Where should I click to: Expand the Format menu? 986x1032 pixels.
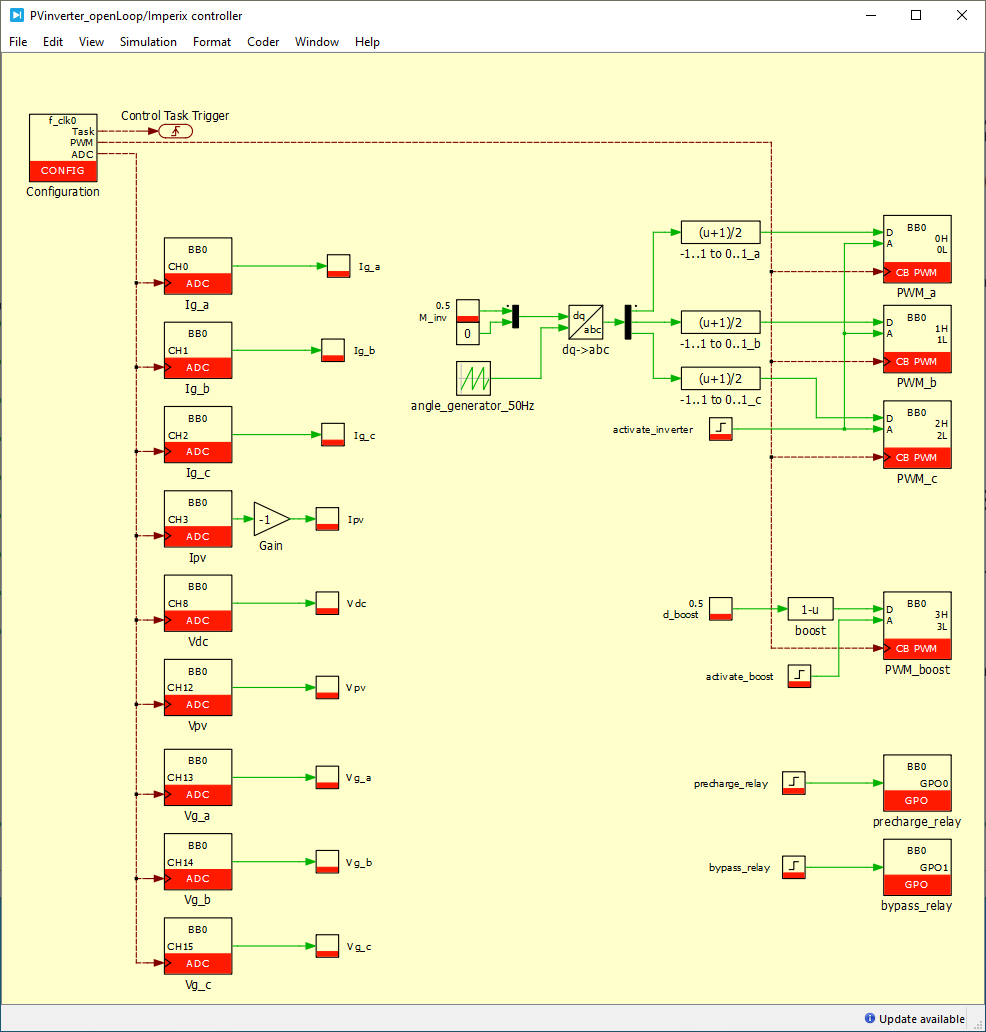pyautogui.click(x=211, y=42)
